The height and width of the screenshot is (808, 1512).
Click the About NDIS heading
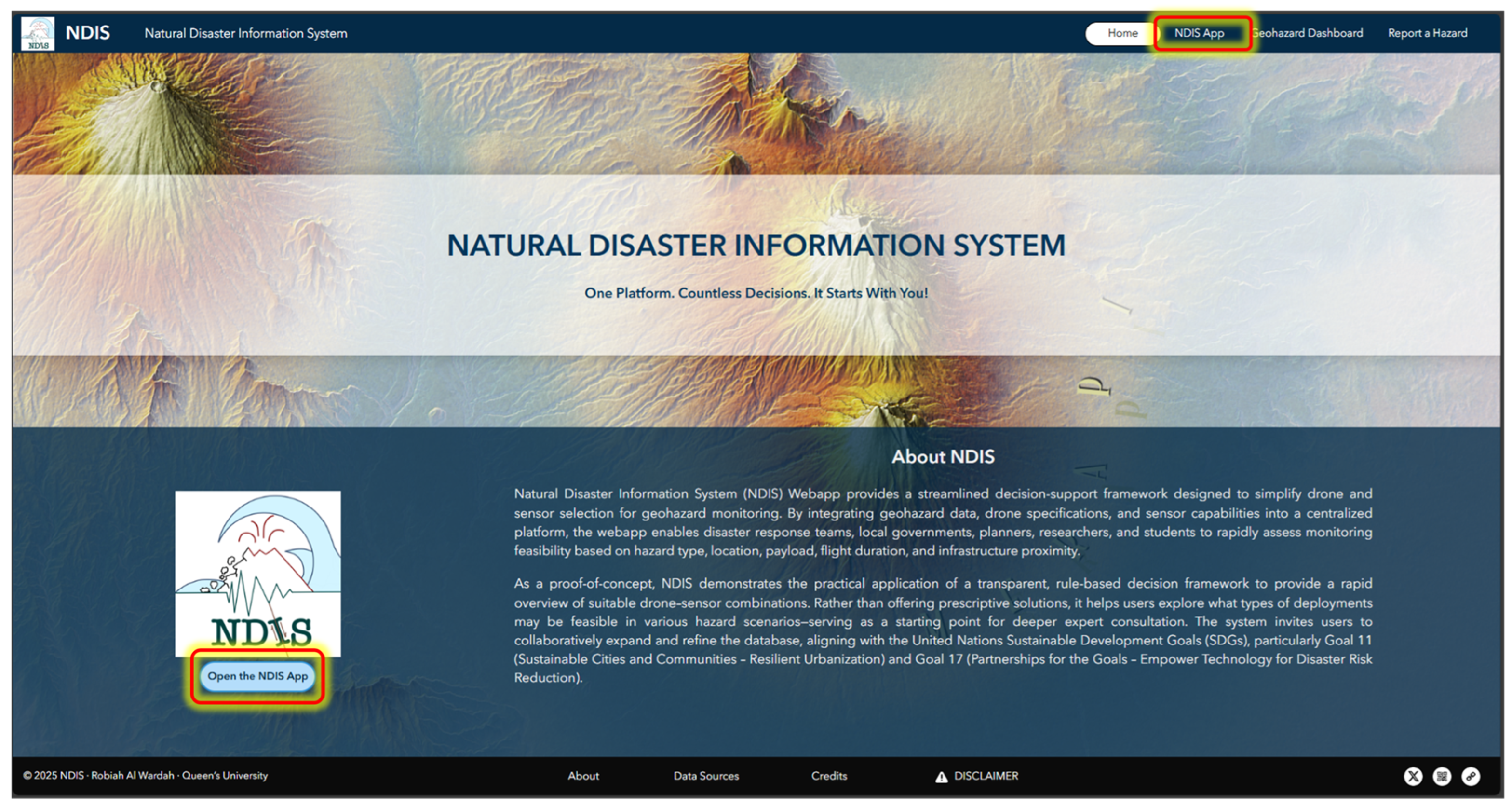(x=943, y=456)
